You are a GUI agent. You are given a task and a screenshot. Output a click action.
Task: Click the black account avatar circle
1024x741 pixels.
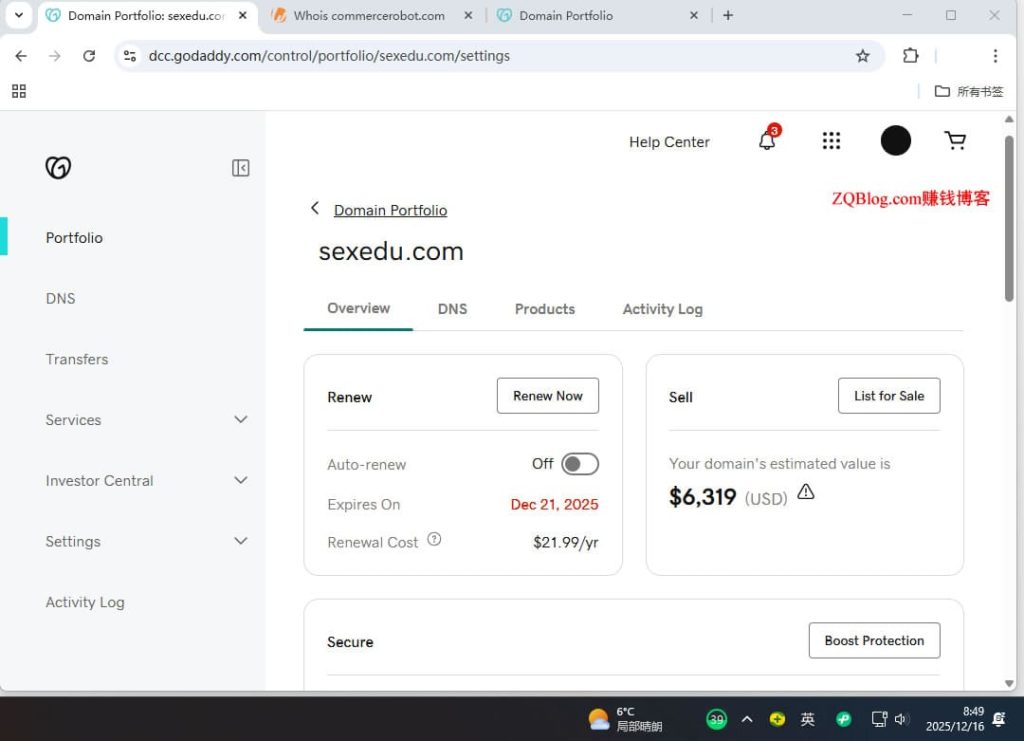pyautogui.click(x=895, y=140)
